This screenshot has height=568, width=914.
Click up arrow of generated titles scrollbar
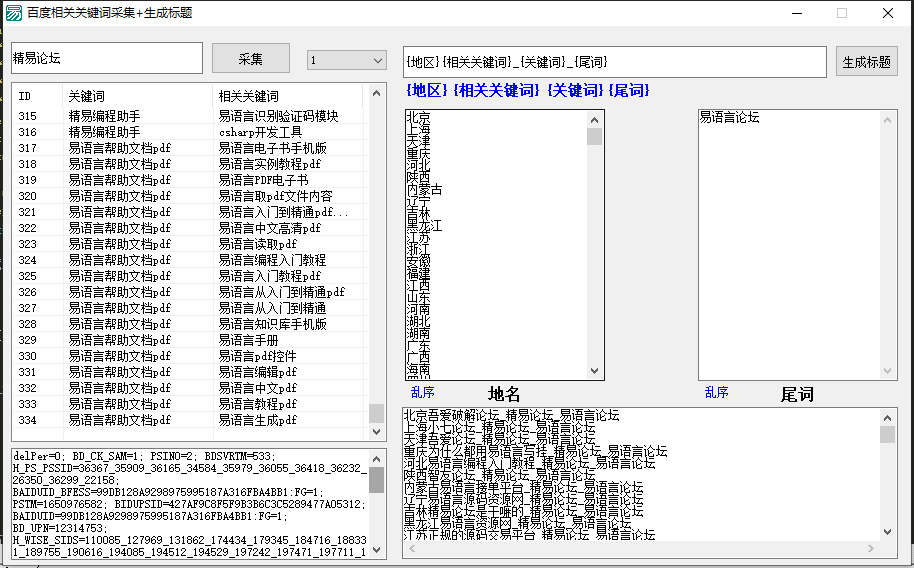[x=887, y=418]
